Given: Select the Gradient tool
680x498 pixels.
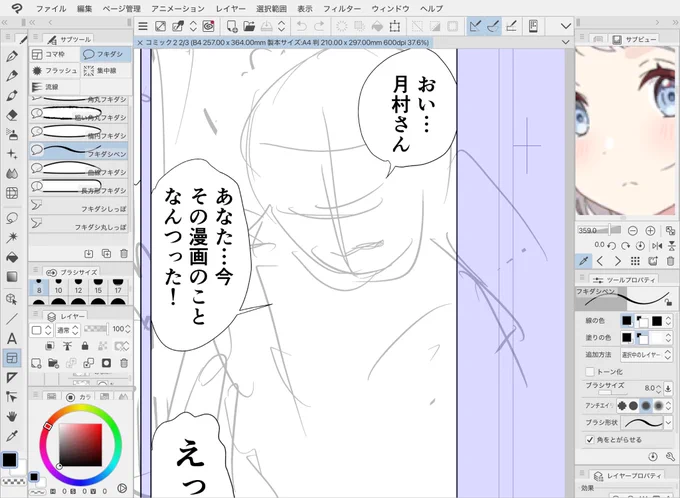Looking at the screenshot, I should (x=12, y=277).
